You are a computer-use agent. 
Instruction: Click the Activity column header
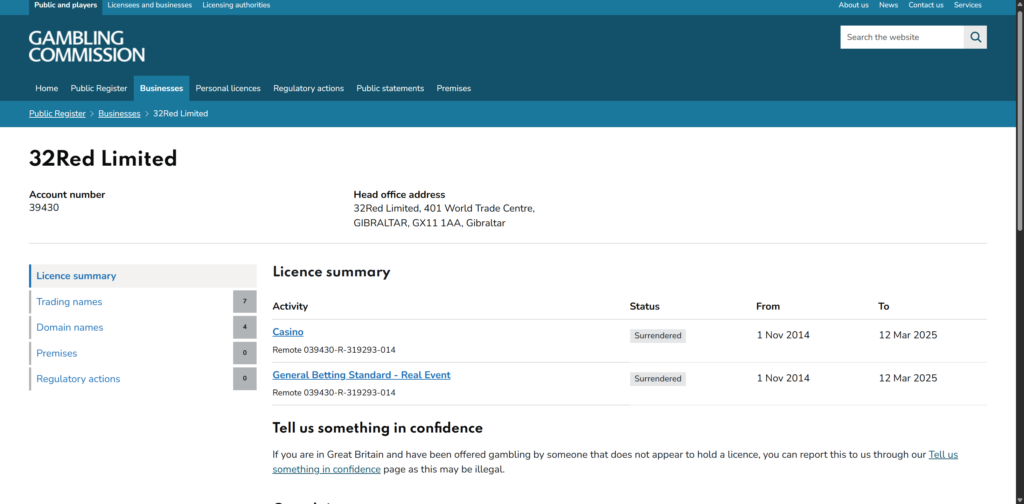pyautogui.click(x=290, y=306)
